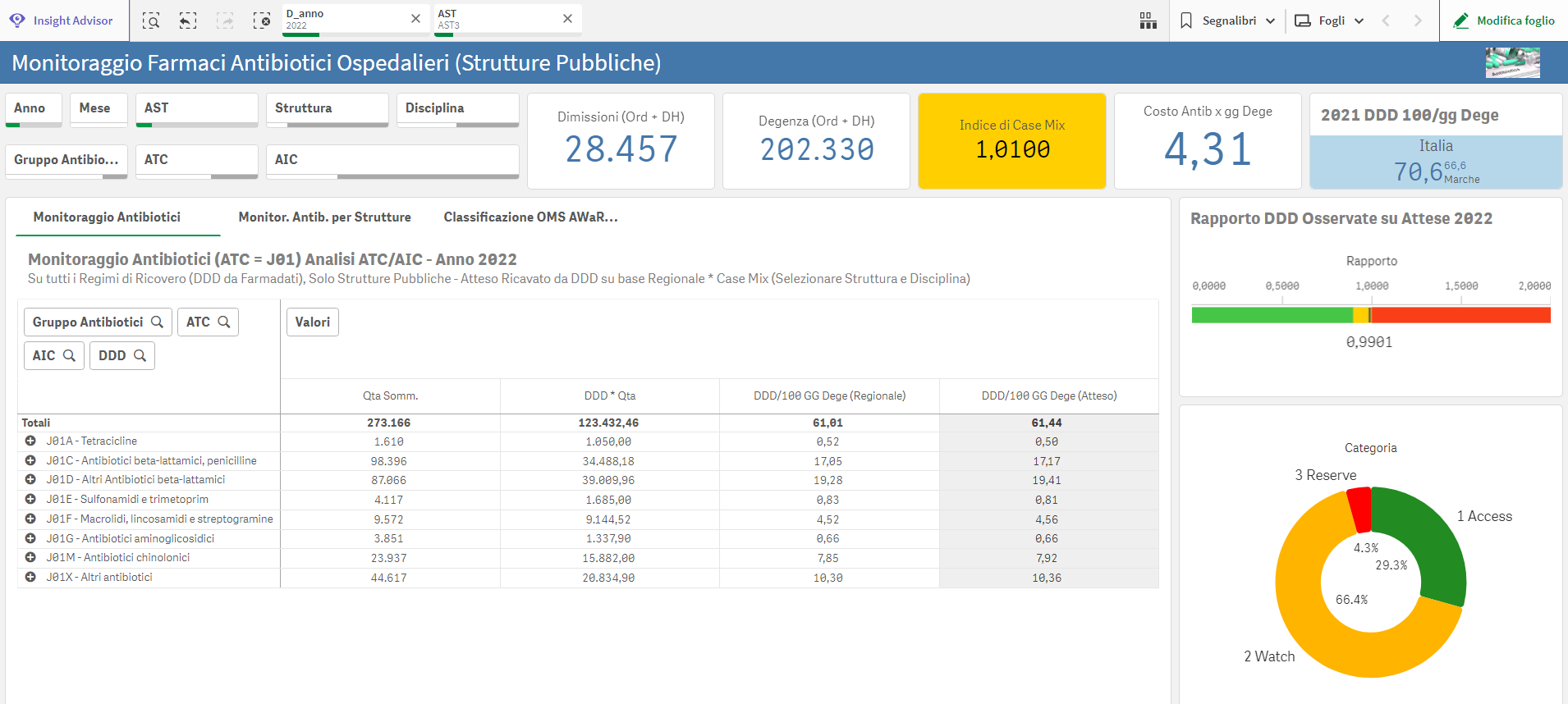Remove the D_anno 2022 selection

pos(415,19)
